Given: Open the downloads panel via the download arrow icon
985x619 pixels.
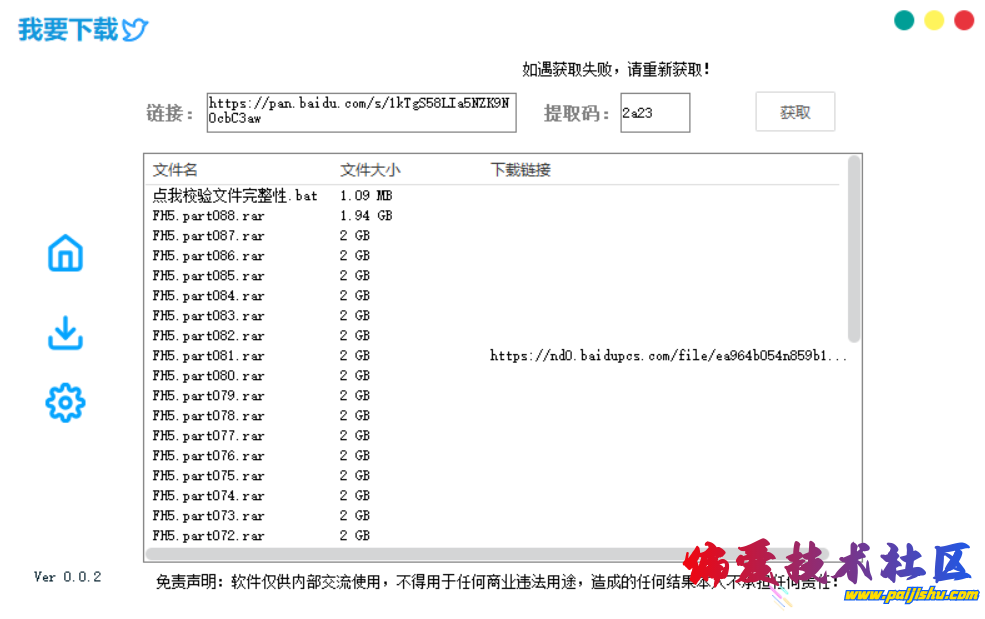Looking at the screenshot, I should point(64,333).
